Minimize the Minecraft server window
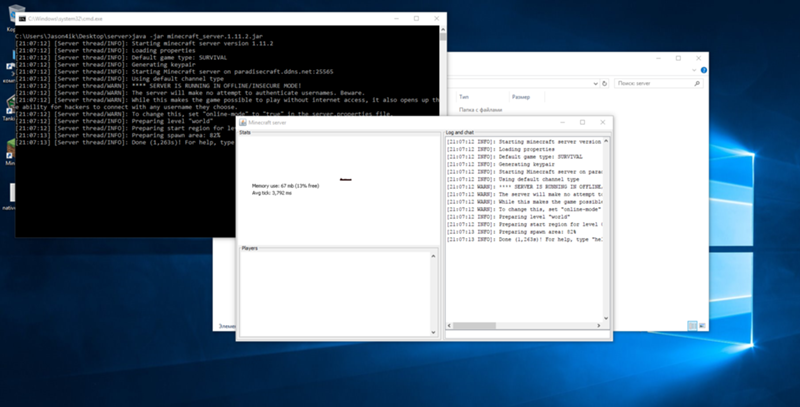The width and height of the screenshot is (800, 407). (562, 122)
